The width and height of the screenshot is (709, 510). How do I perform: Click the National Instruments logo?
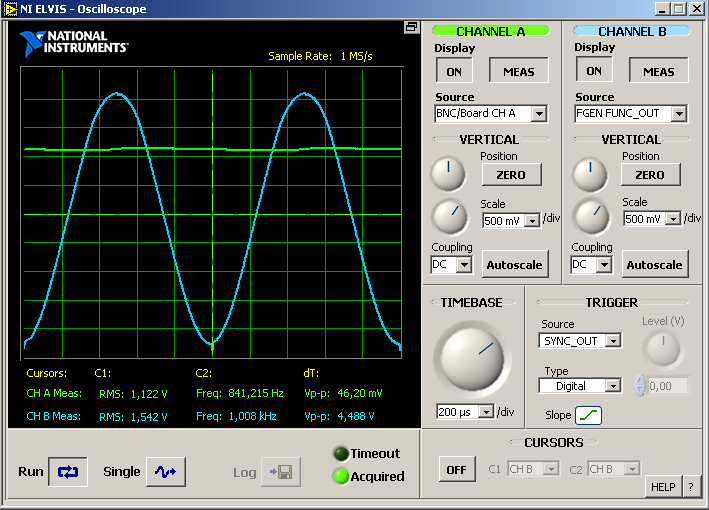[x=74, y=43]
